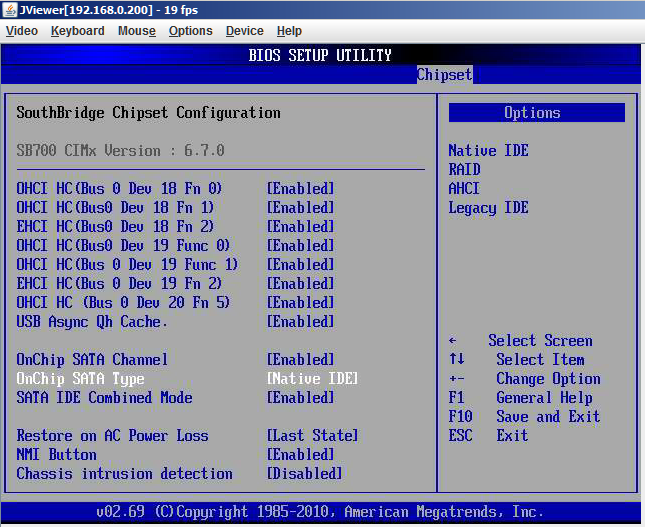Viewport: 645px width, 527px height.
Task: Click the EHCI HC(Bus0 Dev 18 Fn 2) label
Action: coord(115,227)
